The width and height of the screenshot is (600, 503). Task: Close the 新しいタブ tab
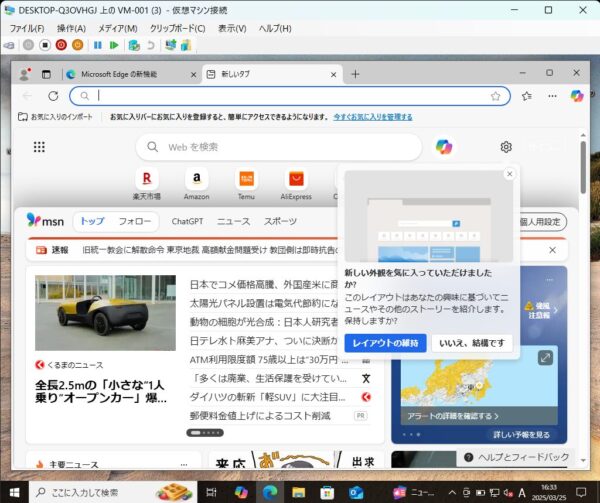(x=334, y=75)
